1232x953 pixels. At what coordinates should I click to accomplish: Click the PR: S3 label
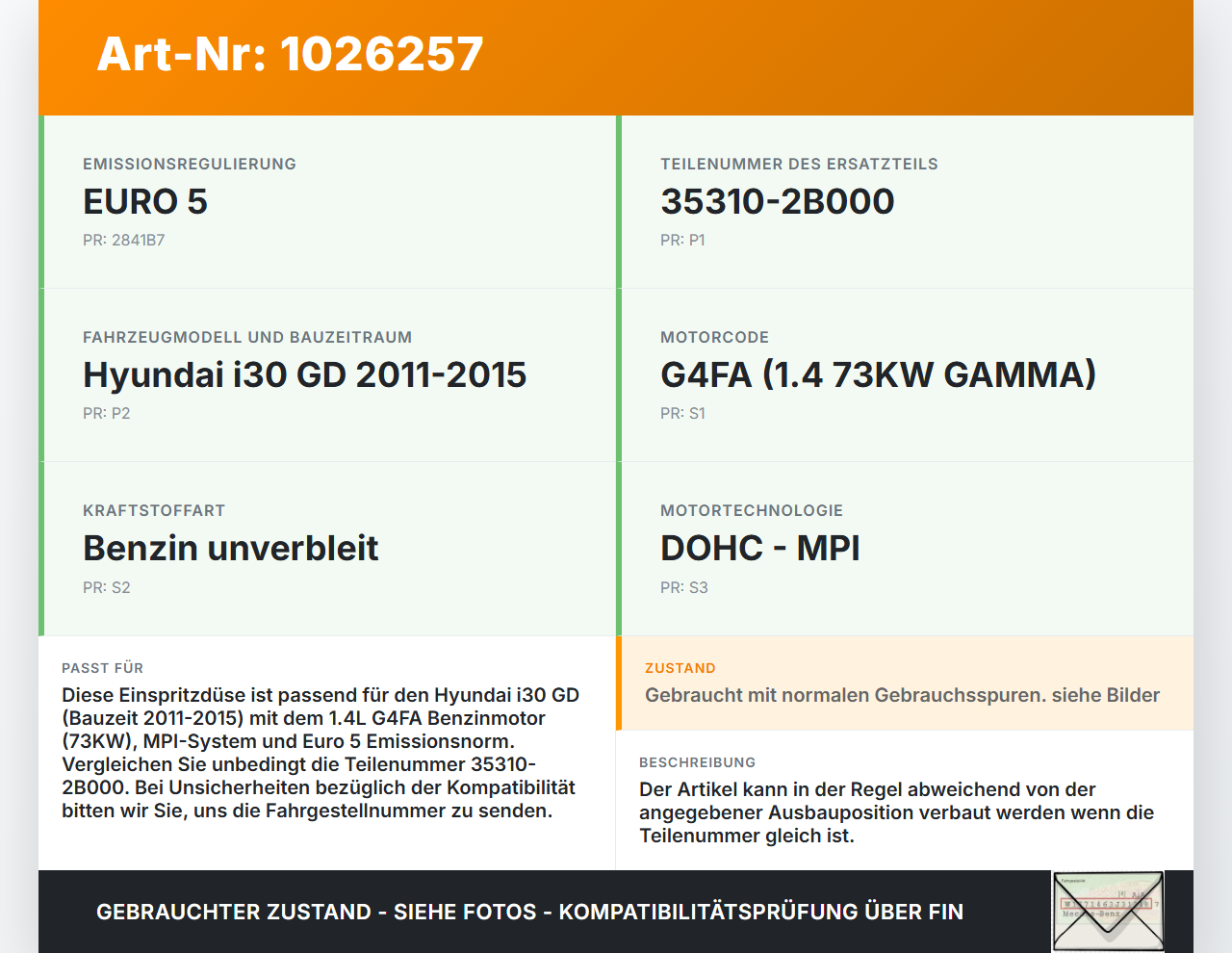coord(683,587)
